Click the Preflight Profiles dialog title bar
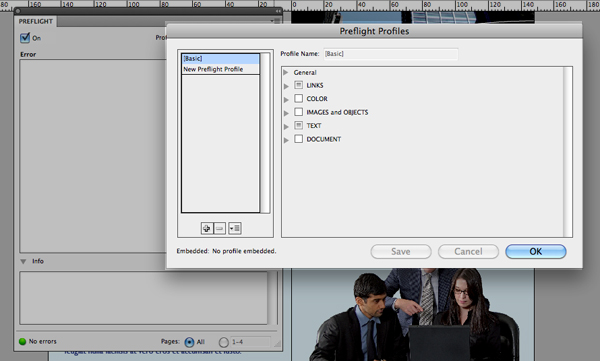Screen dimensions: 600x361 tap(374, 31)
